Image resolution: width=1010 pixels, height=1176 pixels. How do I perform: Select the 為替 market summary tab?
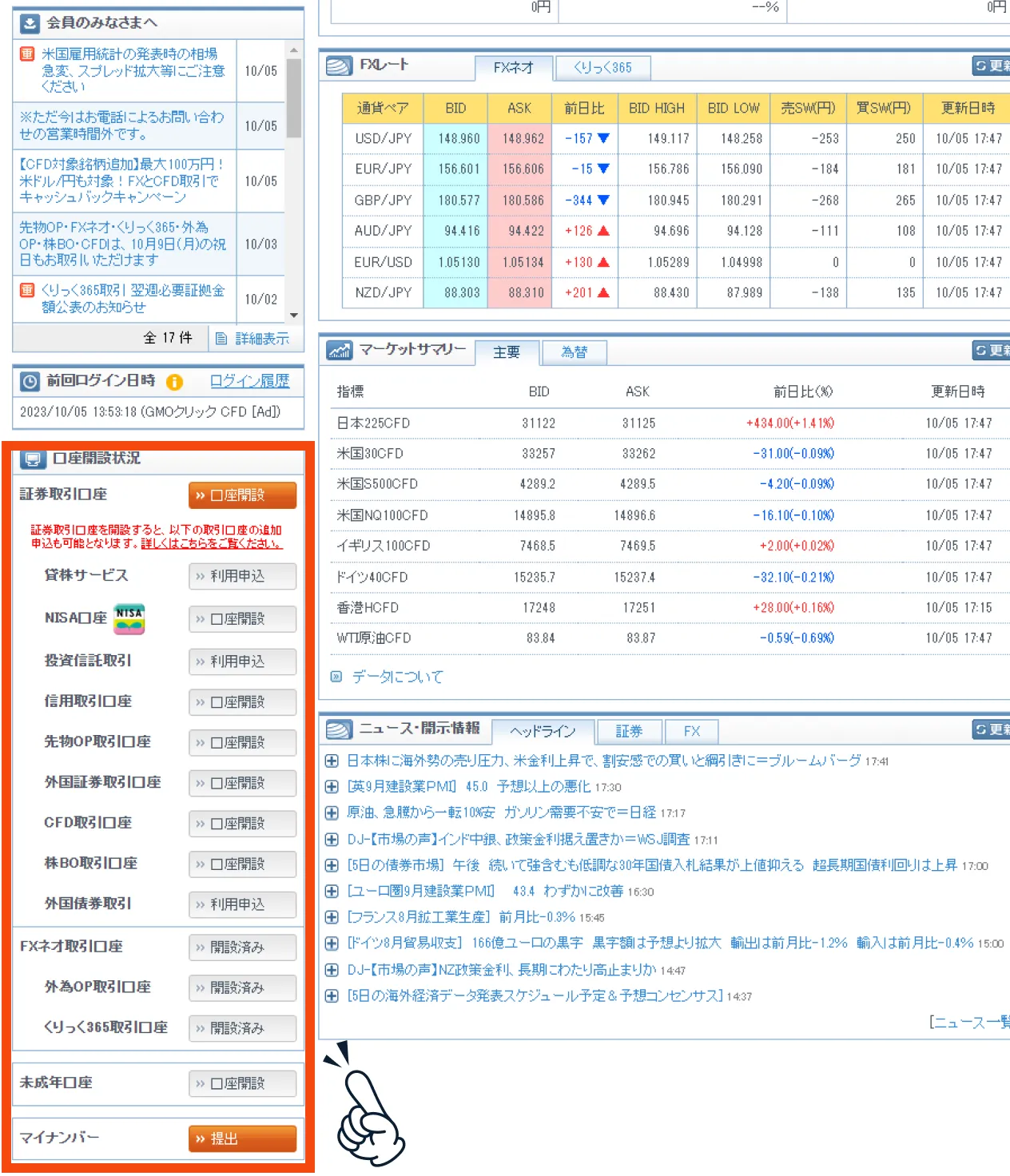(x=574, y=352)
